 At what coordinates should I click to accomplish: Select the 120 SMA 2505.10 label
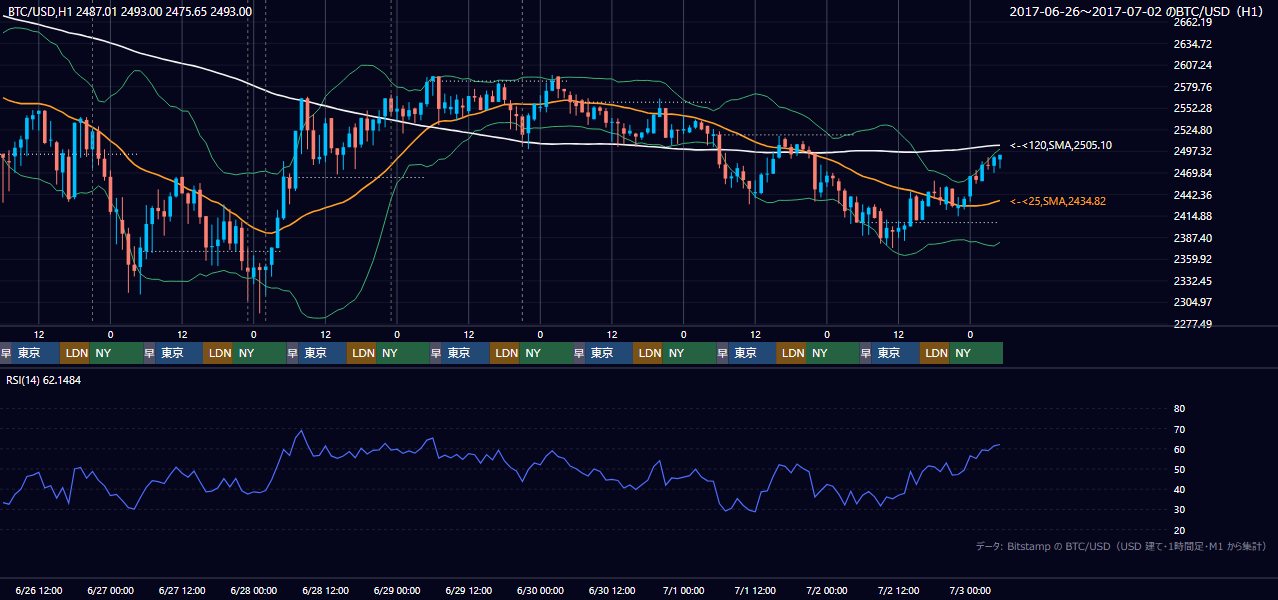(1061, 145)
